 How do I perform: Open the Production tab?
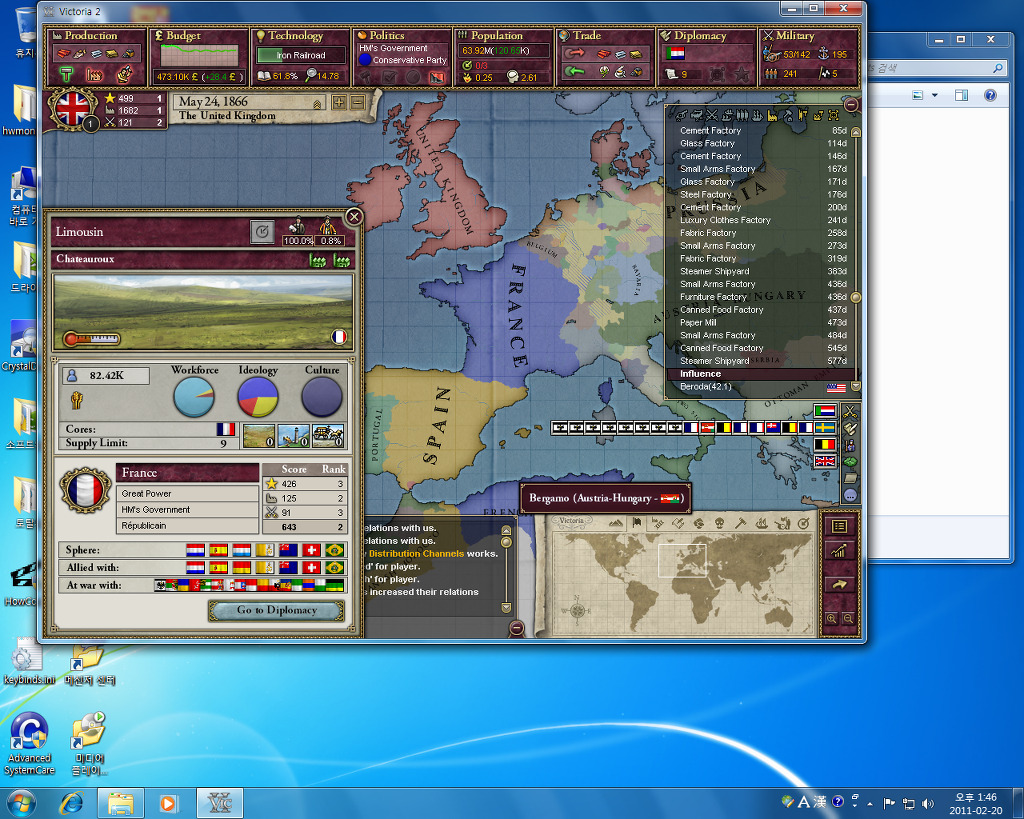97,57
